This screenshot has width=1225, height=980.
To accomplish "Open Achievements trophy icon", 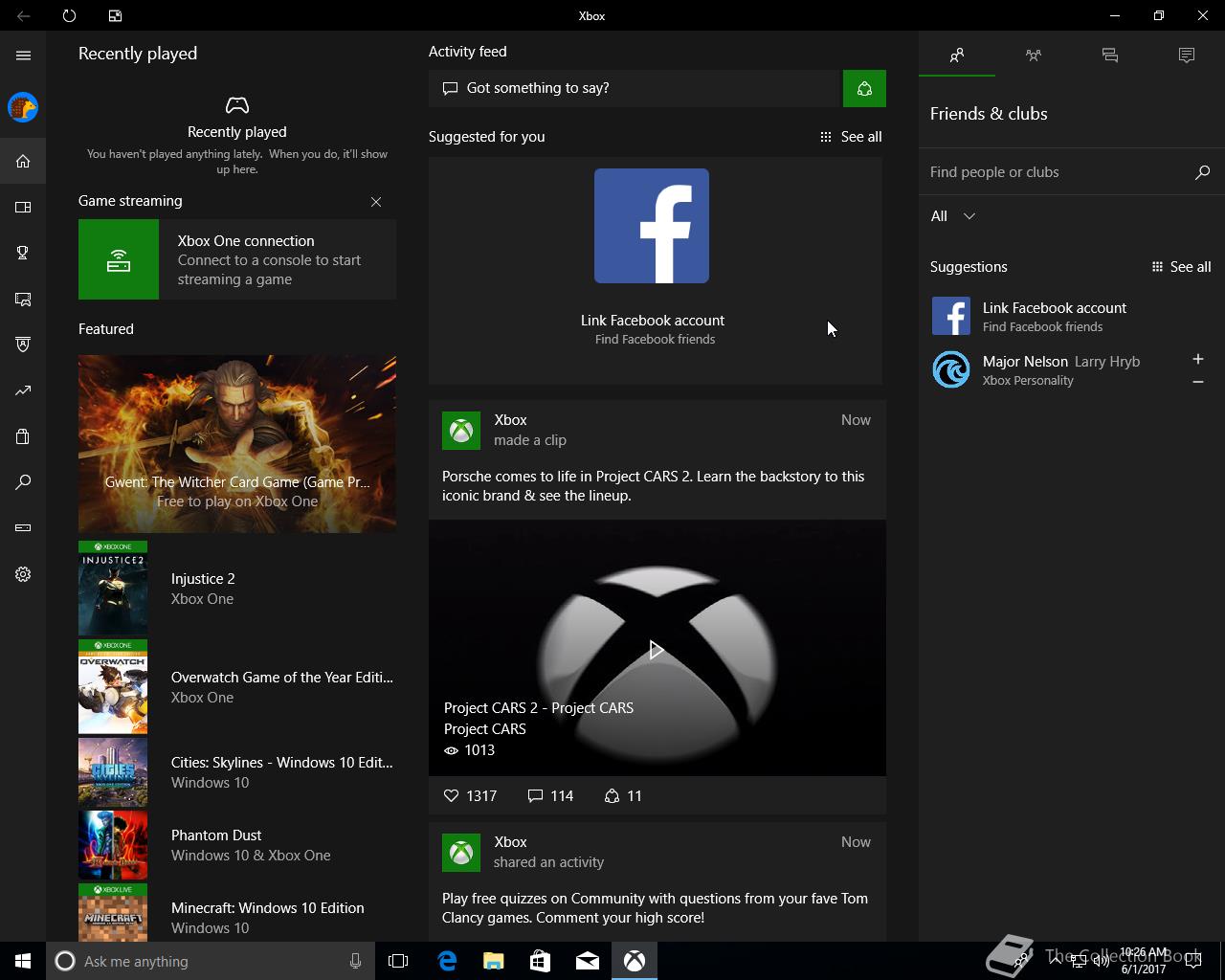I will [x=23, y=253].
